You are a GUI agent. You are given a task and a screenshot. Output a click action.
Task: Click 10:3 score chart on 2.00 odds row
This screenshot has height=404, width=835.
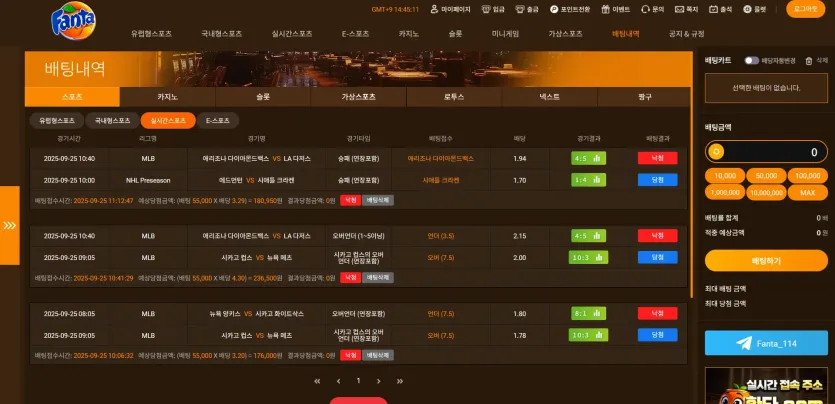click(x=588, y=258)
